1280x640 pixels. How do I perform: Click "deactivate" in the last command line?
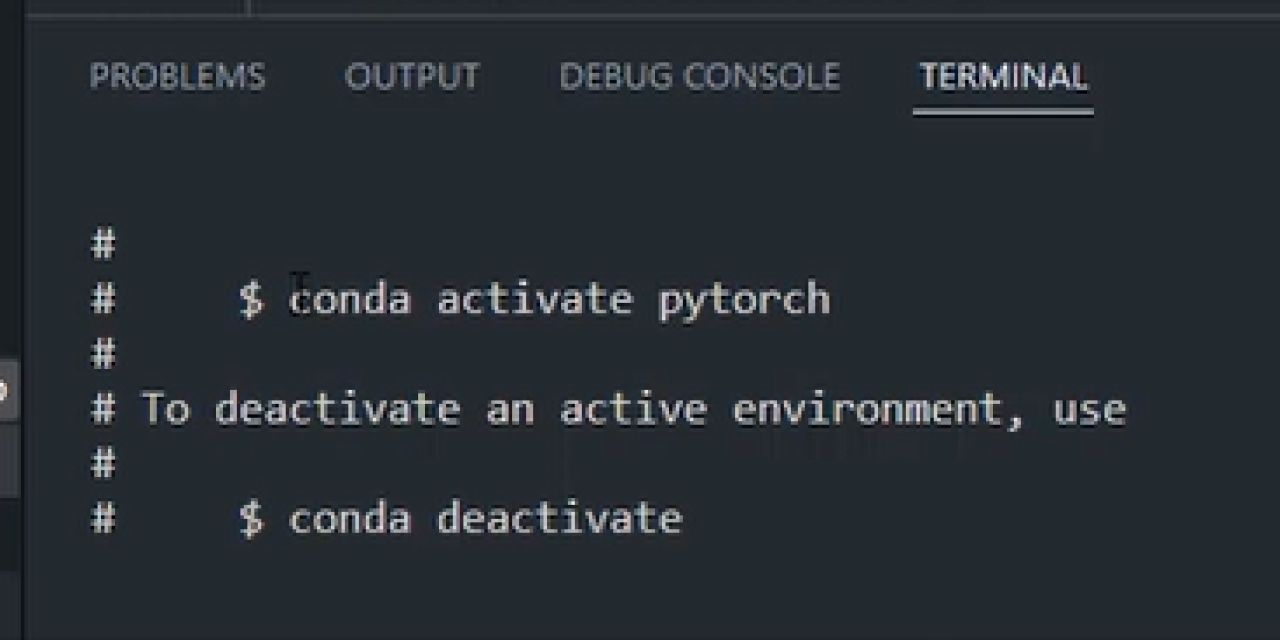click(559, 519)
